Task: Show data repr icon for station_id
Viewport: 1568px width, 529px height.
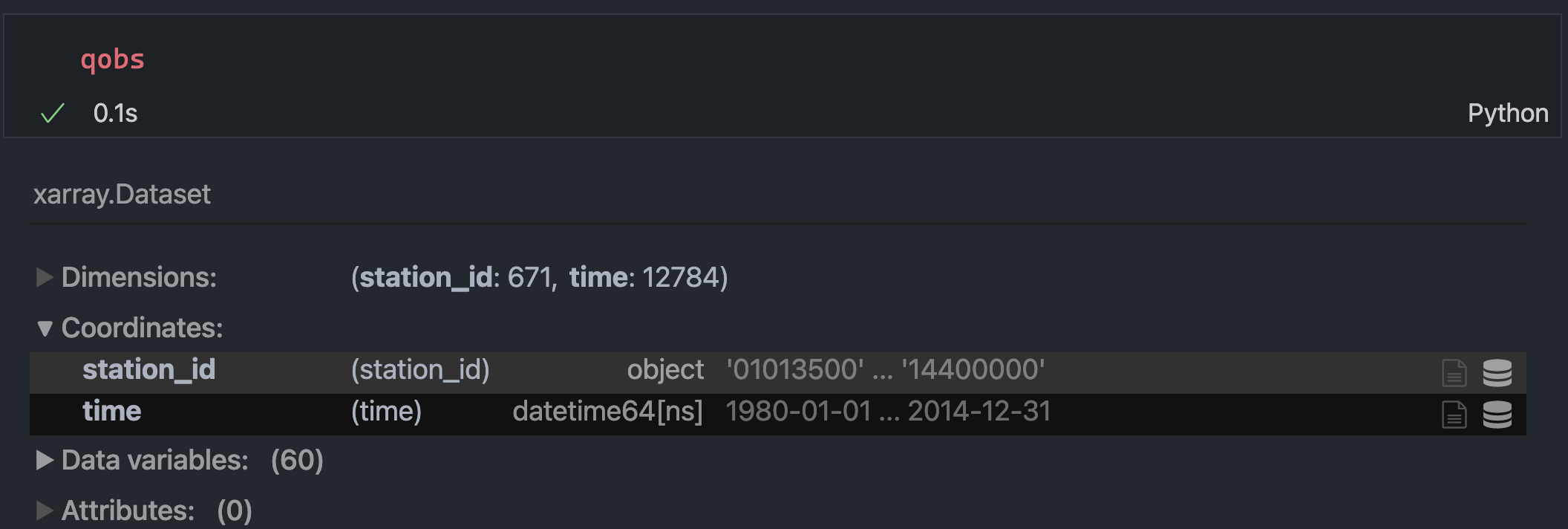Action: 1497,372
